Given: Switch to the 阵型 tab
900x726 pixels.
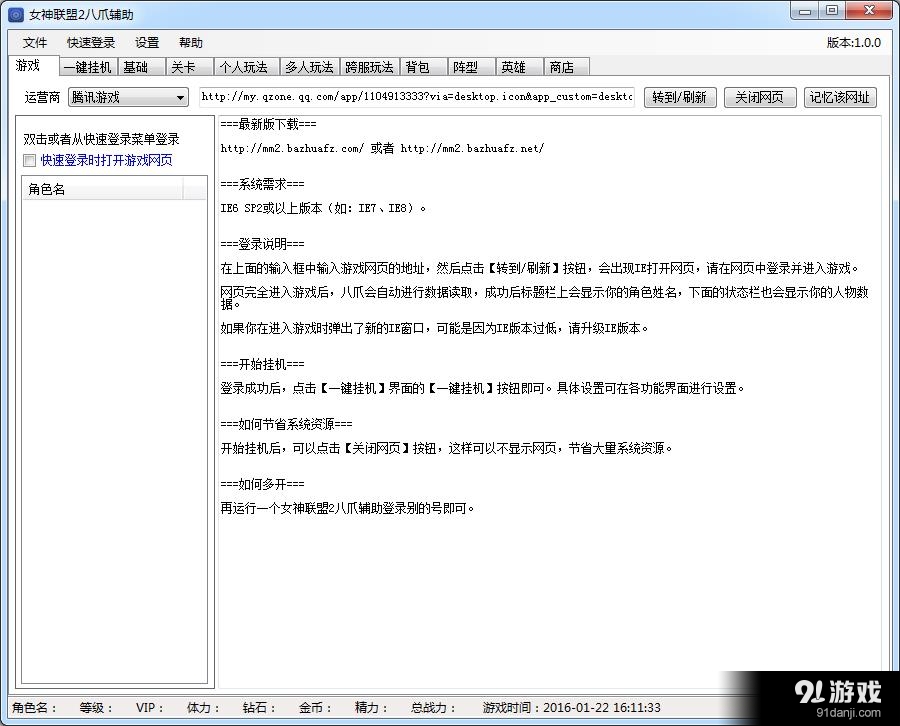Looking at the screenshot, I should click(472, 67).
